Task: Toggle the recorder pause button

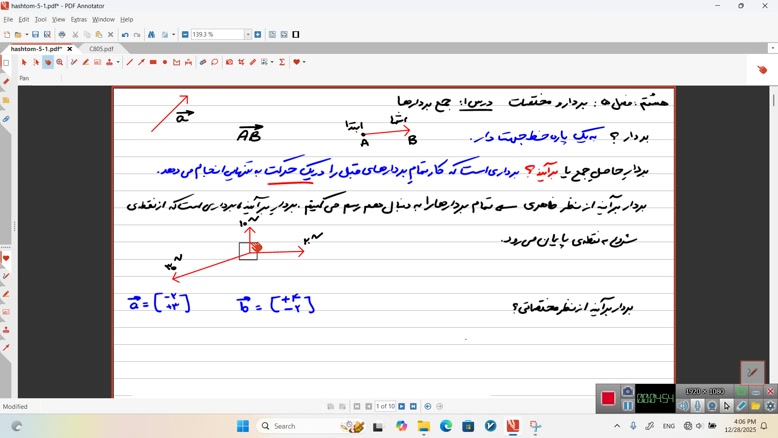Action: (628, 405)
